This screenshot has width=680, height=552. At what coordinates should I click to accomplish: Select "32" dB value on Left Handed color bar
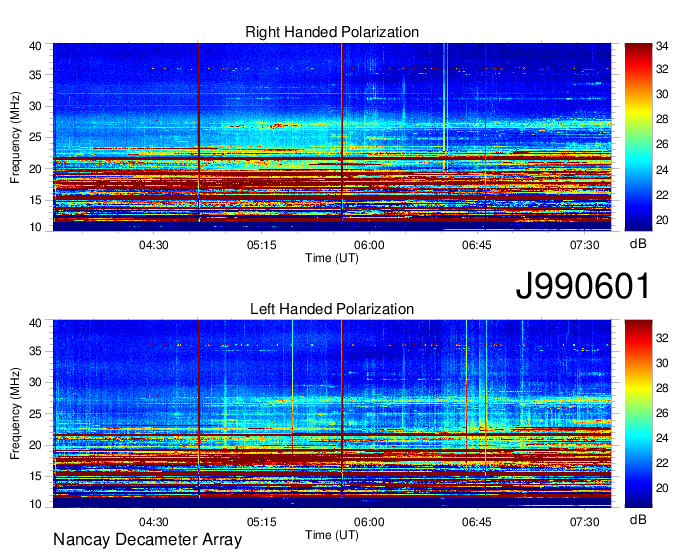click(x=662, y=338)
